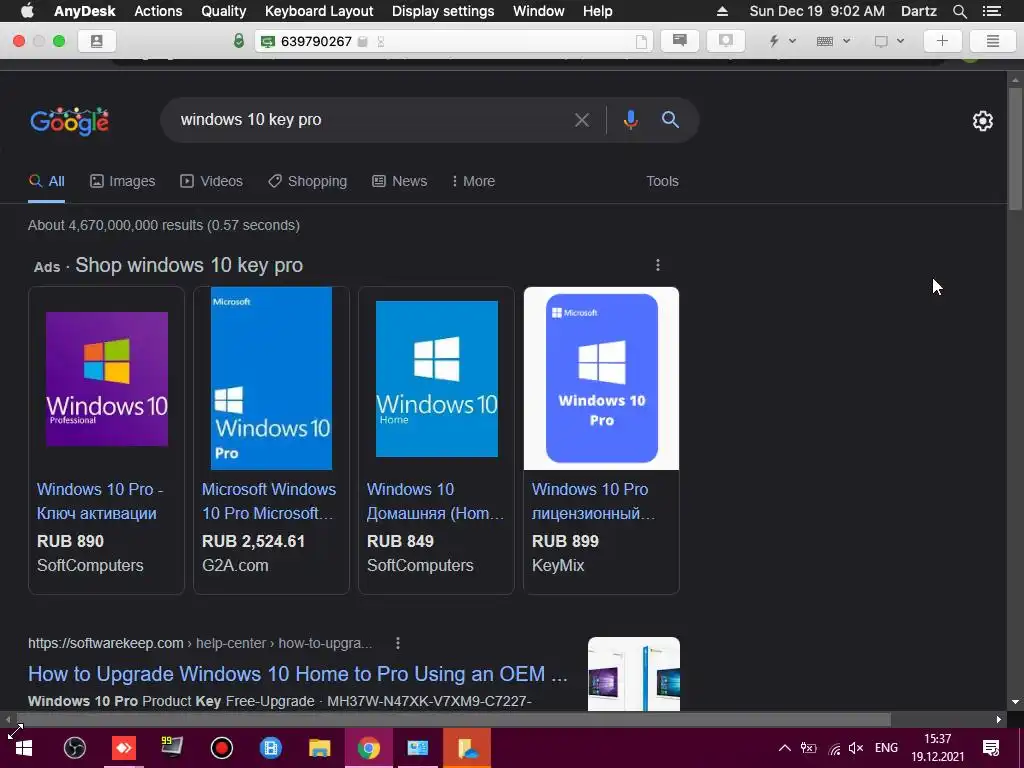Click the magnifier search button
Screen dimensions: 1024x768
pyautogui.click(x=670, y=120)
